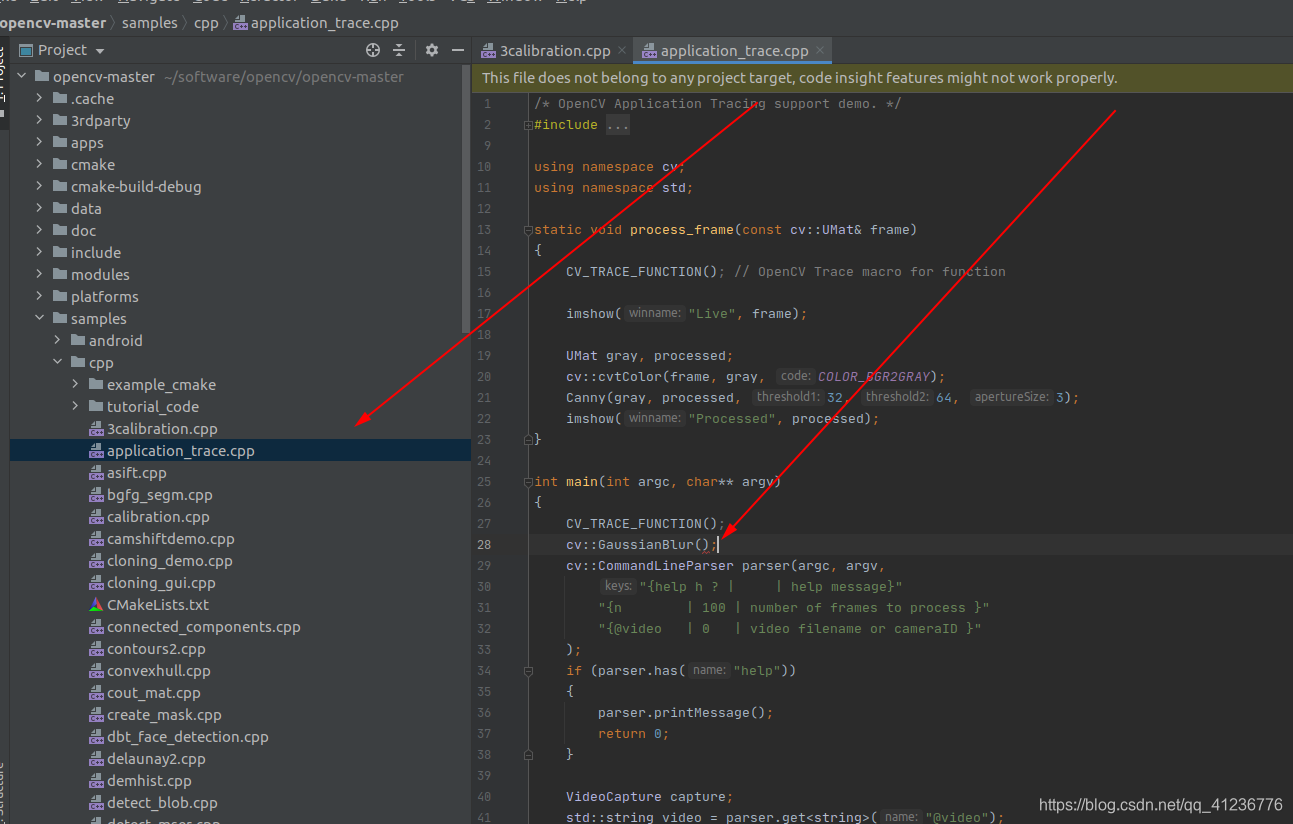Screen dimensions: 1293x824
Task: Switch to the 3calibration.cpp tab
Action: click(554, 51)
